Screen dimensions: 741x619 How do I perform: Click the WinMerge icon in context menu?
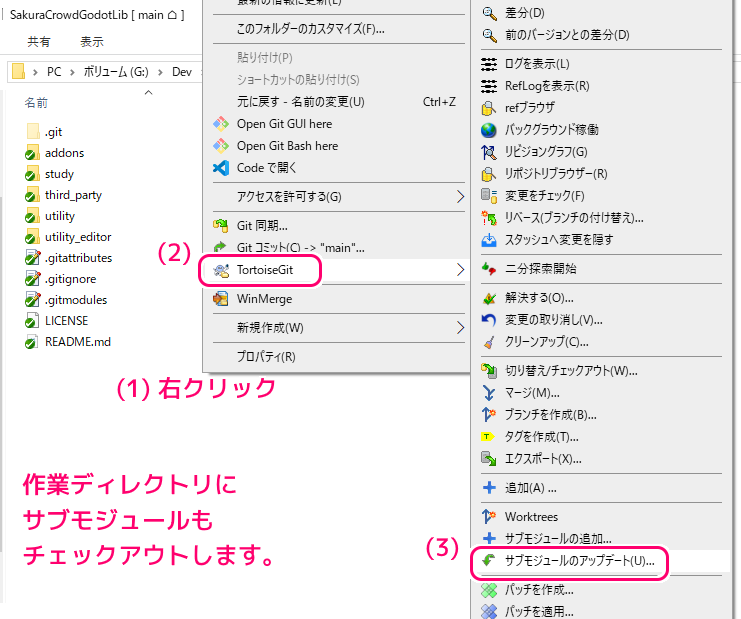click(x=221, y=299)
